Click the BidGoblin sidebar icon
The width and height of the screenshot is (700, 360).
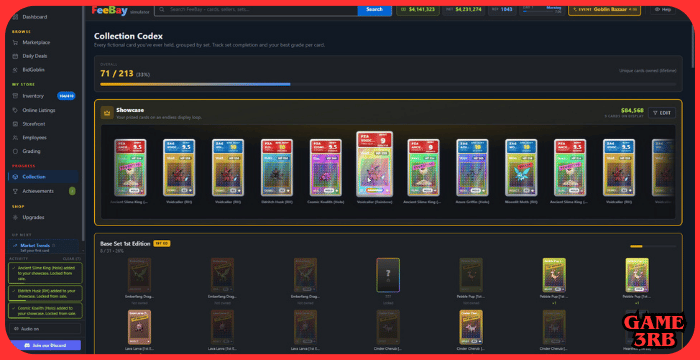coord(15,70)
